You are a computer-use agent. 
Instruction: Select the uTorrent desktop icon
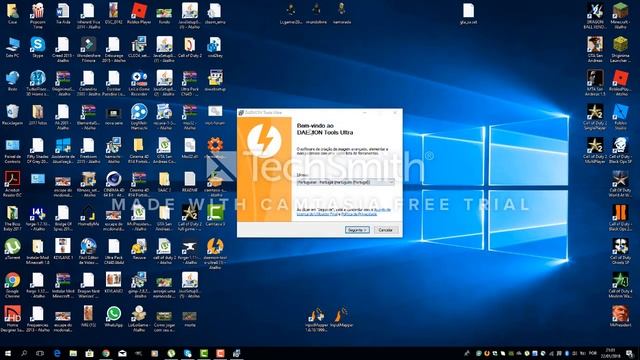pos(12,249)
